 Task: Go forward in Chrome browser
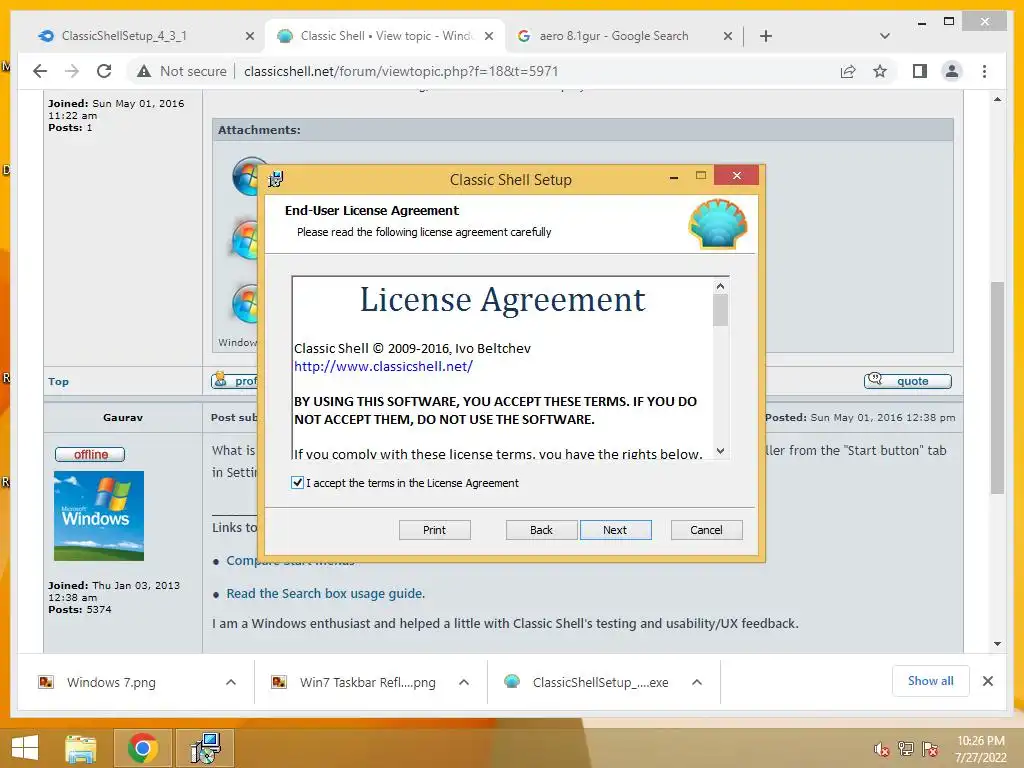coord(72,71)
